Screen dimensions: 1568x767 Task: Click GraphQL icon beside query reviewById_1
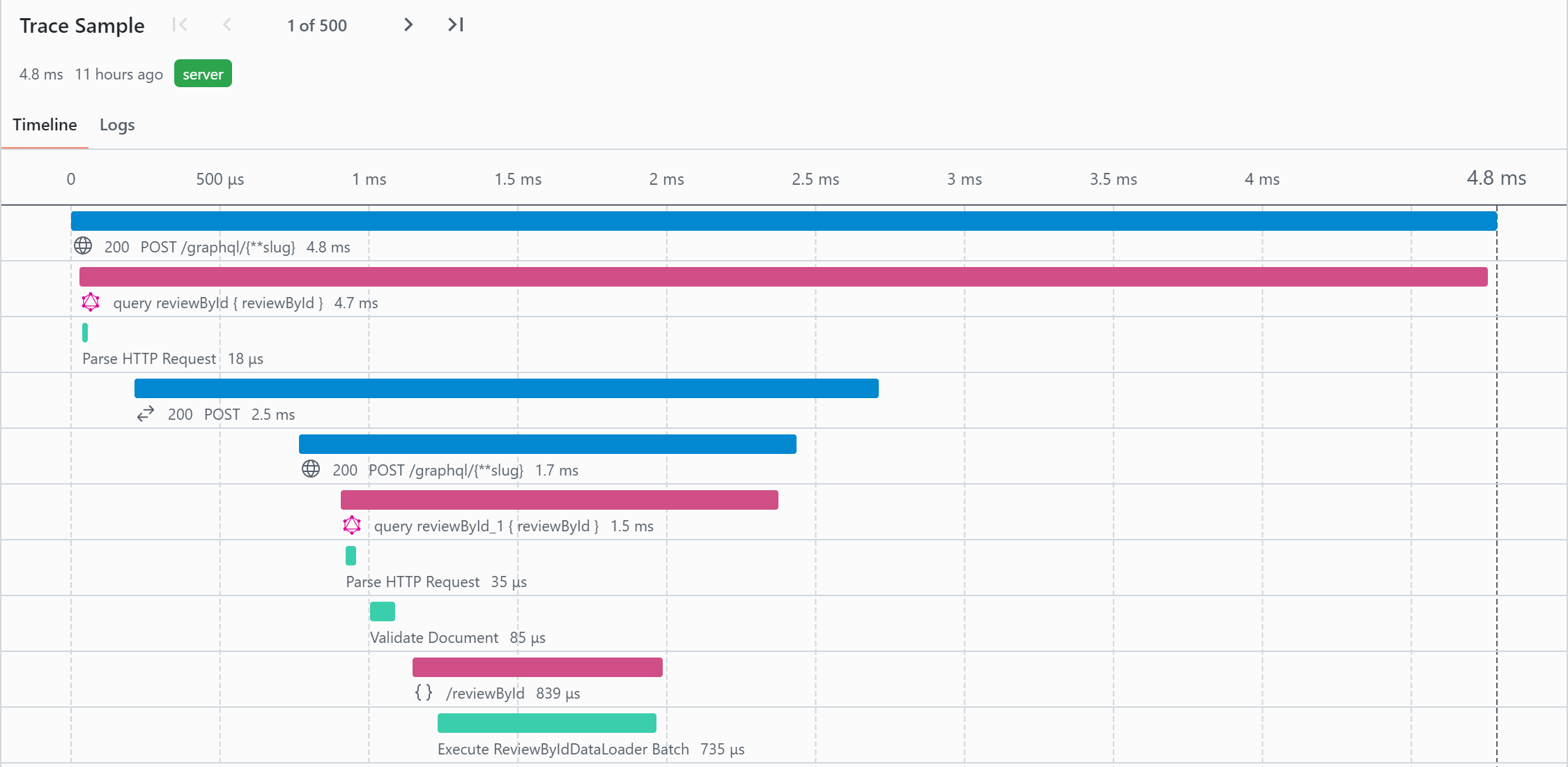pos(352,525)
